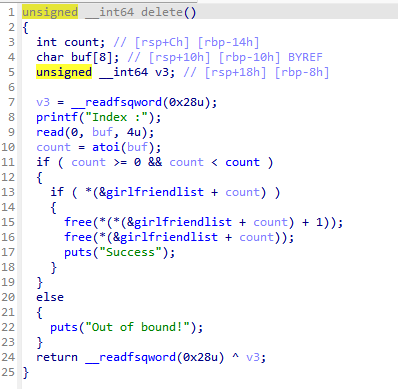Click the read function call
The width and height of the screenshot is (398, 389).
[50, 132]
